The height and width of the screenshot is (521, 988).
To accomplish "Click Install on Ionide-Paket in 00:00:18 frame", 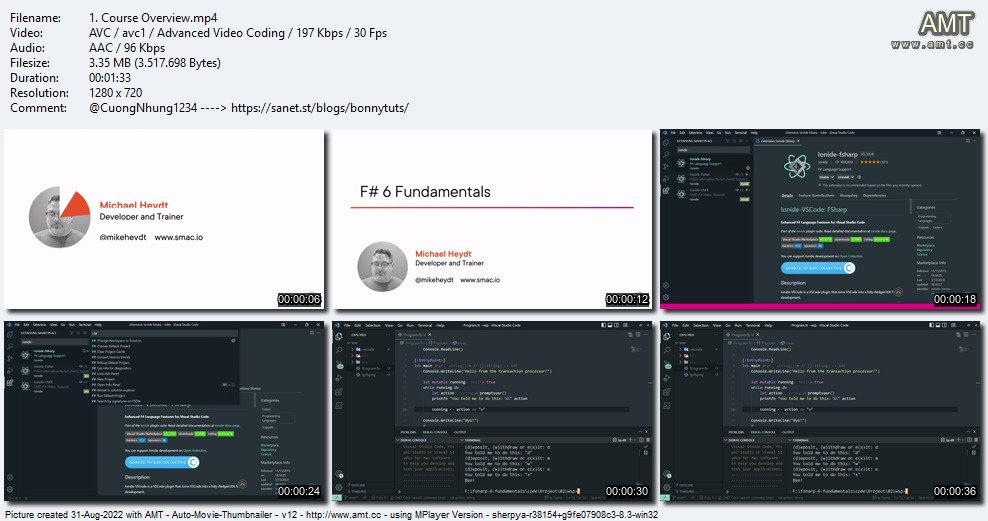I will (744, 184).
